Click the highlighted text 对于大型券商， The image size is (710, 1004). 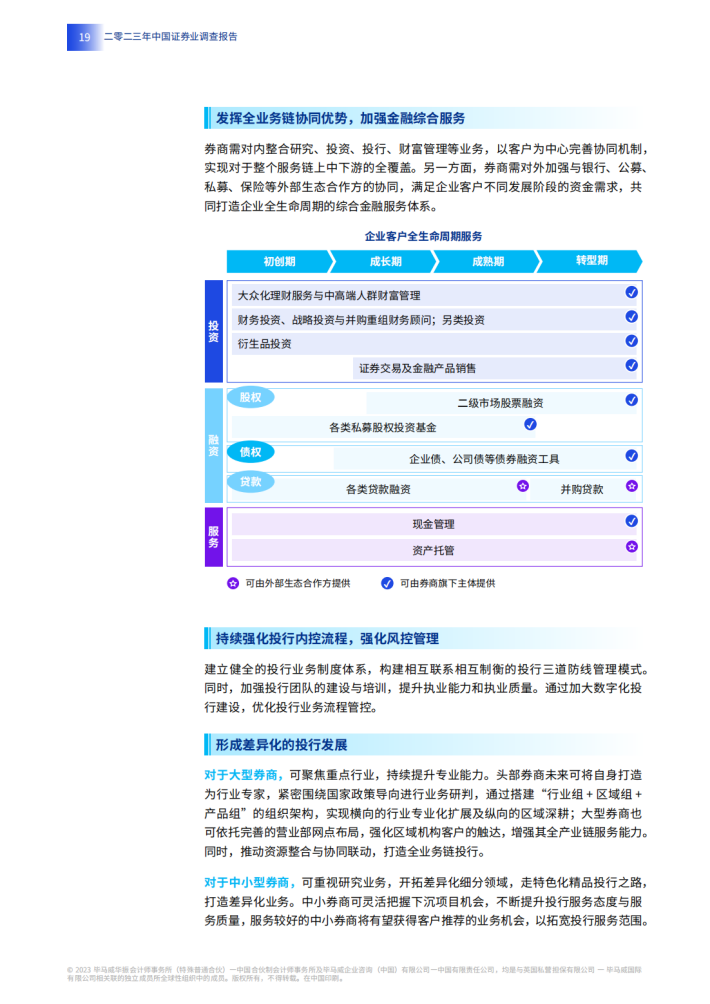245,775
